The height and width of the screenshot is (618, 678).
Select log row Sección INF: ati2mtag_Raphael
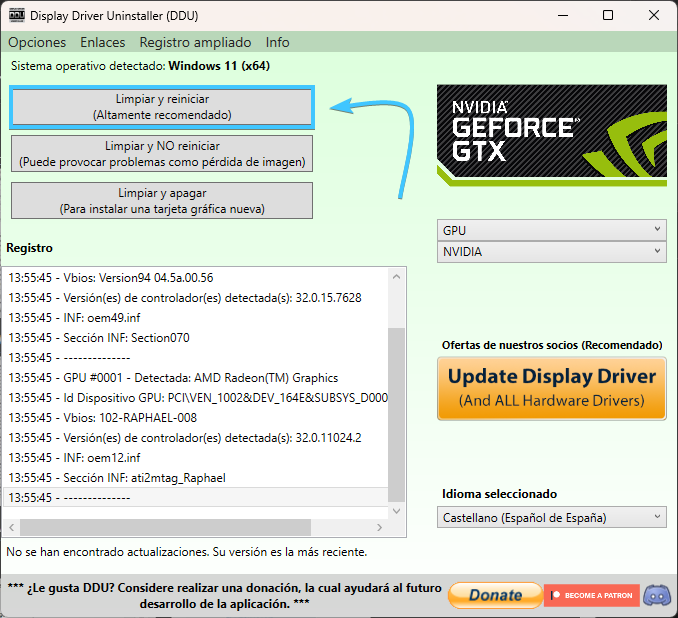[195, 477]
